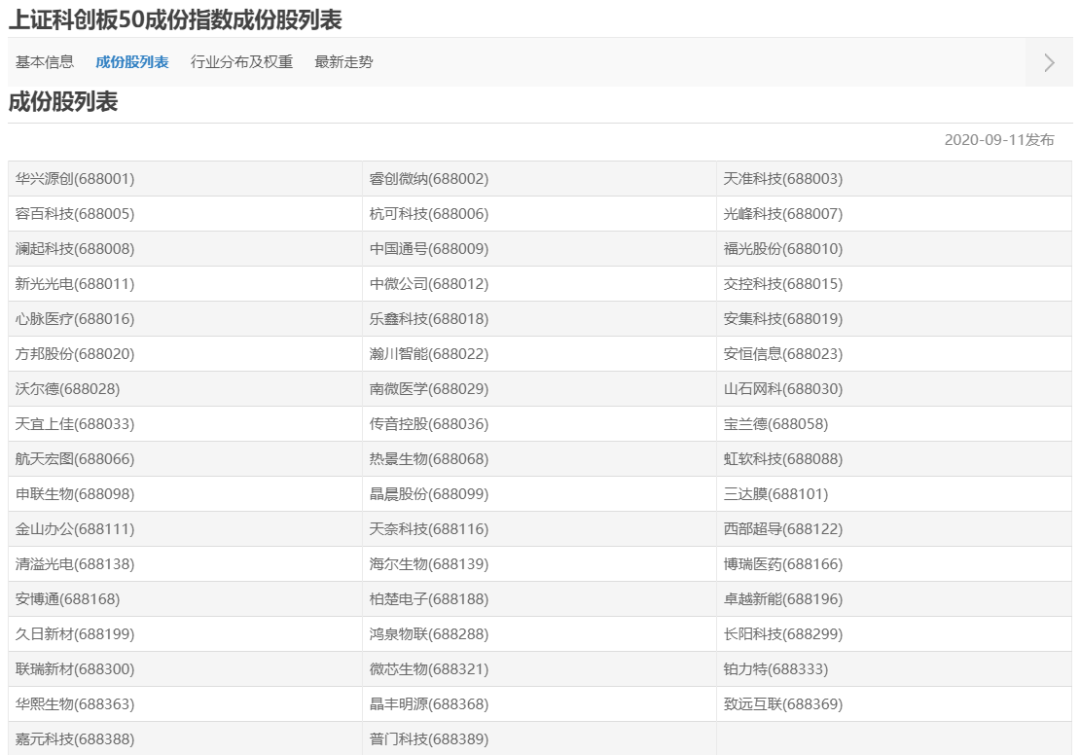Open 安恒信息(688023) entry
1080x755 pixels.
point(783,354)
